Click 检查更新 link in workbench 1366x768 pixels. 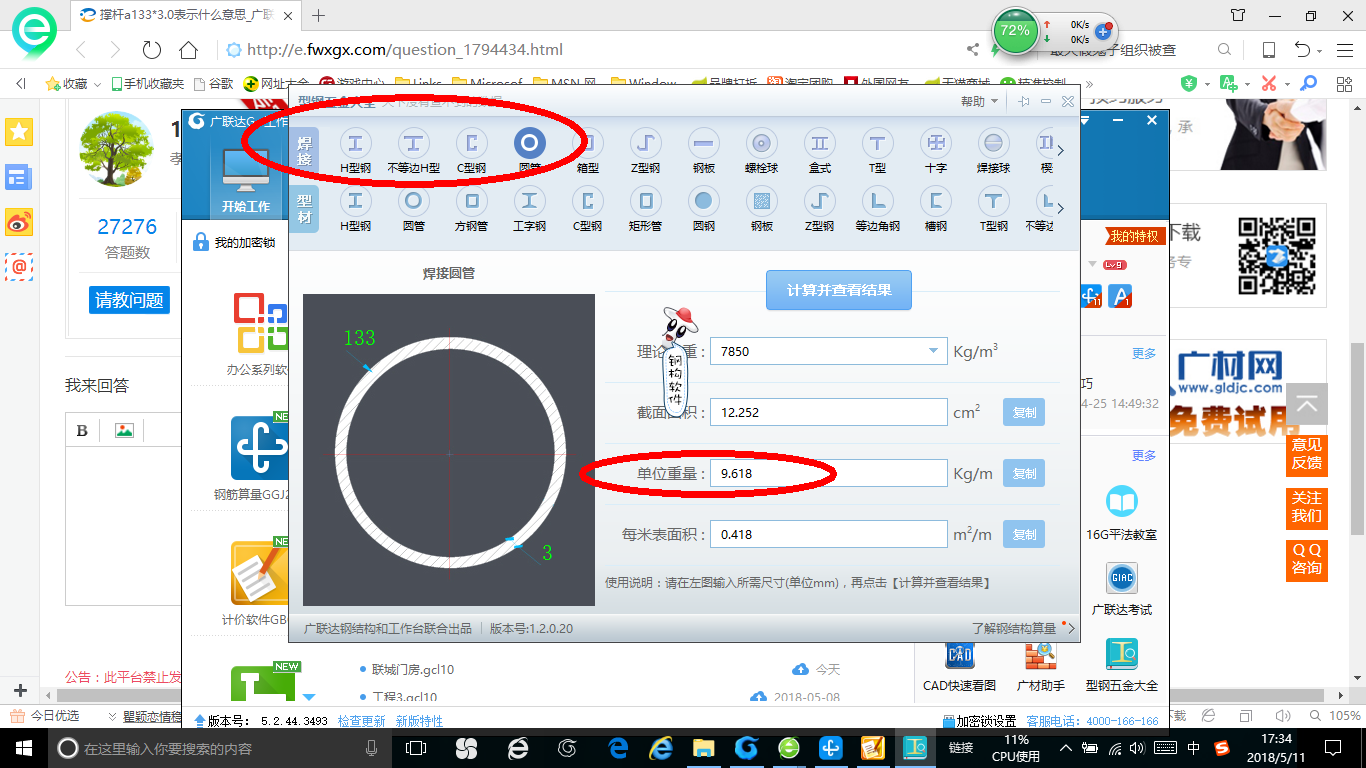pos(361,720)
